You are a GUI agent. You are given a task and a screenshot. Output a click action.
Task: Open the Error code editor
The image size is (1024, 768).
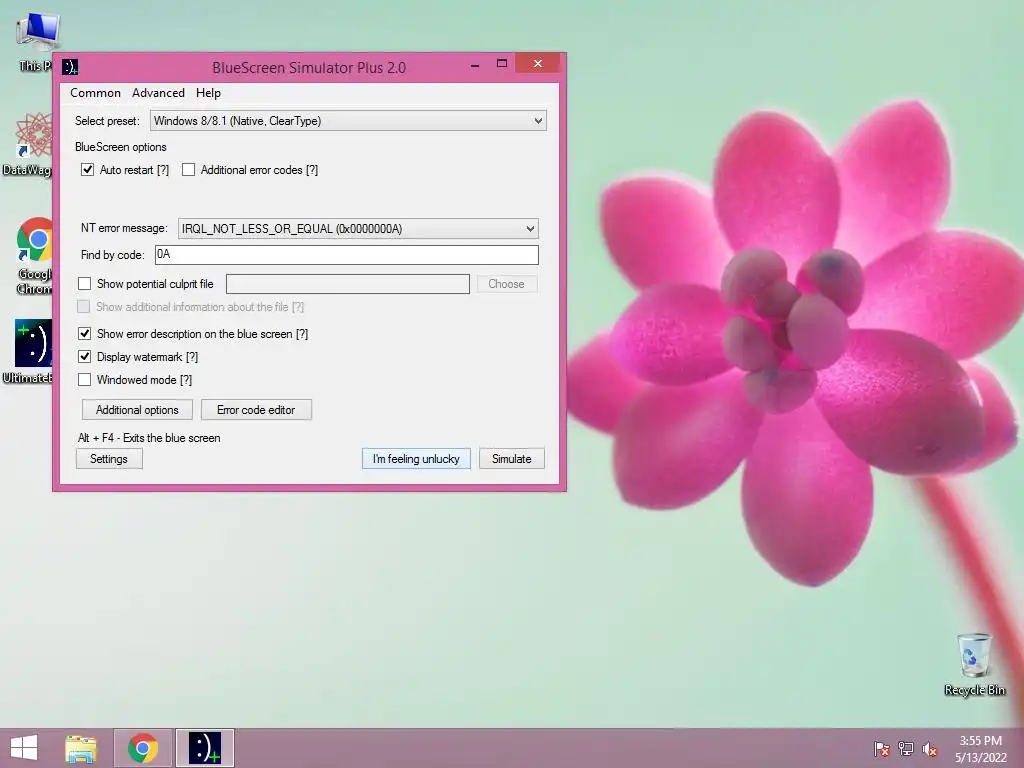(x=256, y=409)
